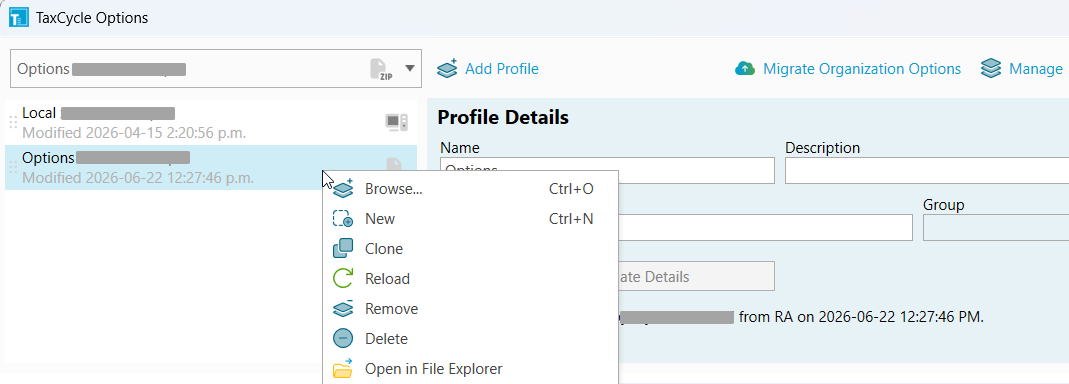Click the Delete circle-minus icon
This screenshot has height=384, width=1069.
[343, 339]
